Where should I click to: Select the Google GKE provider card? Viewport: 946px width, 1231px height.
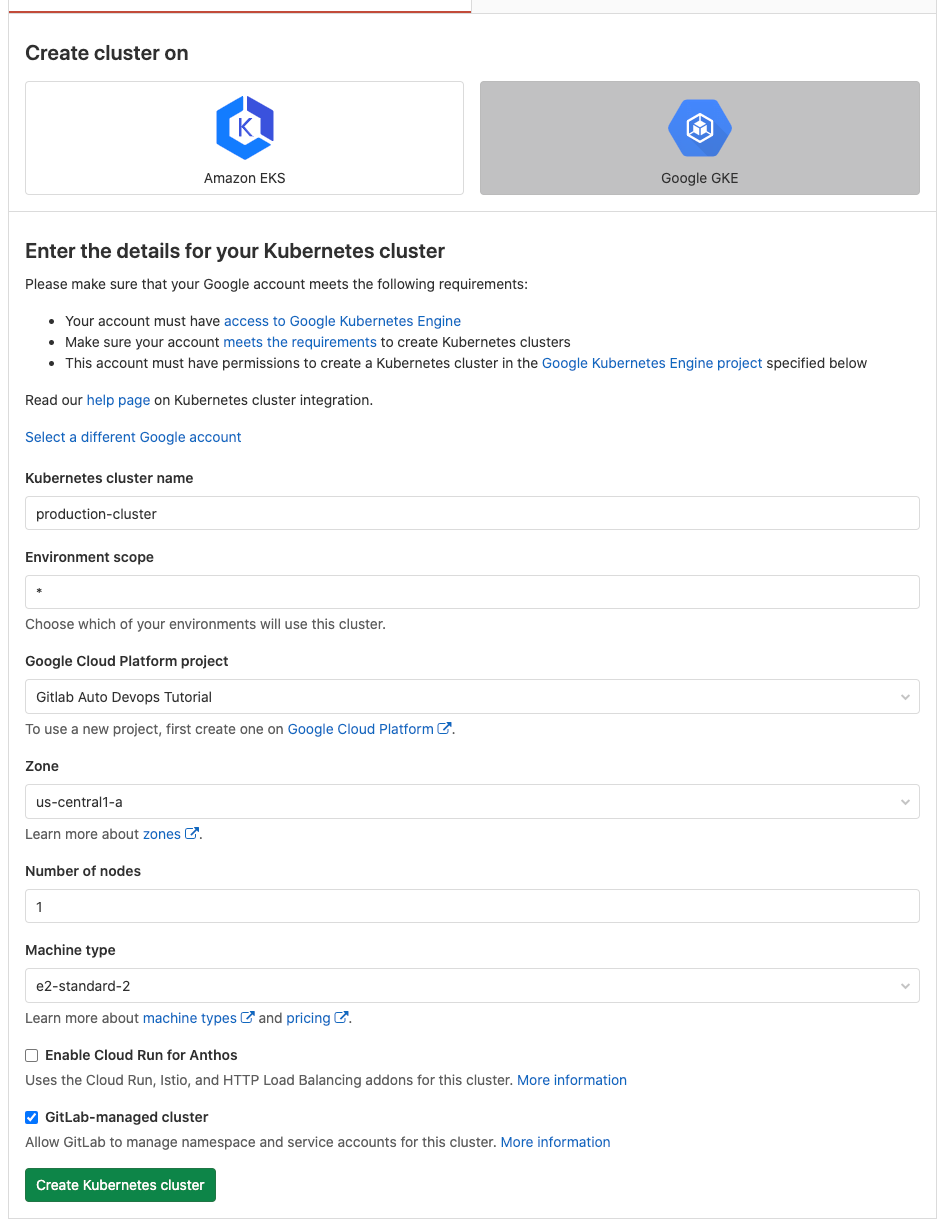pos(699,138)
